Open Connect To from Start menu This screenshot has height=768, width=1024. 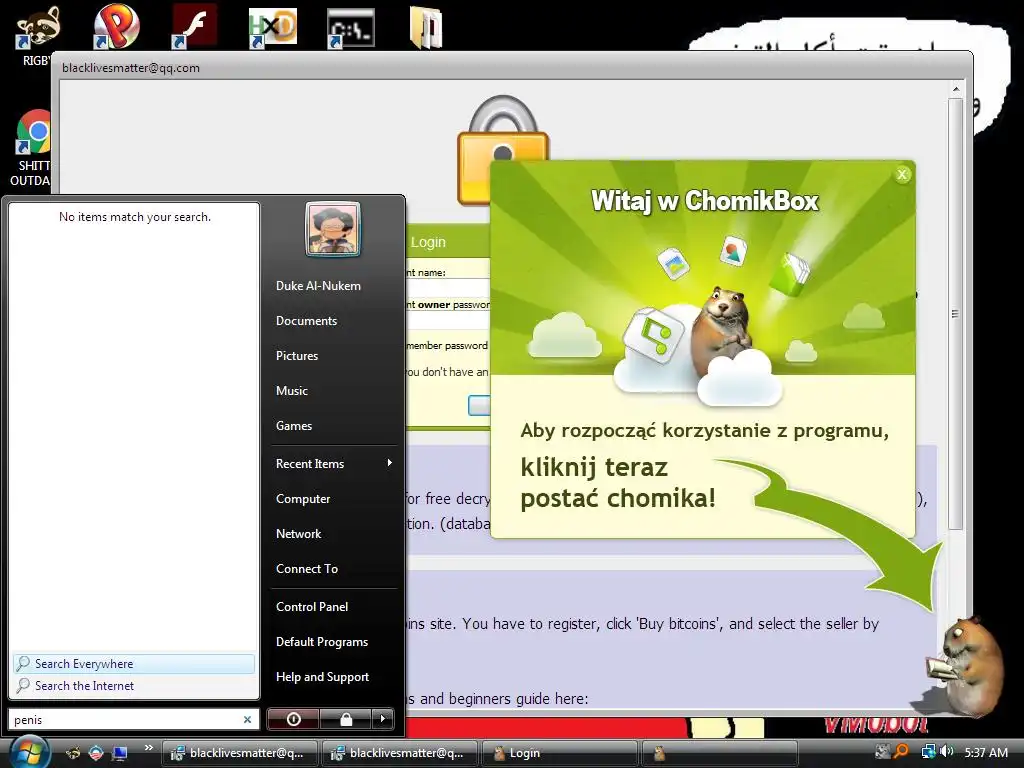coord(307,569)
